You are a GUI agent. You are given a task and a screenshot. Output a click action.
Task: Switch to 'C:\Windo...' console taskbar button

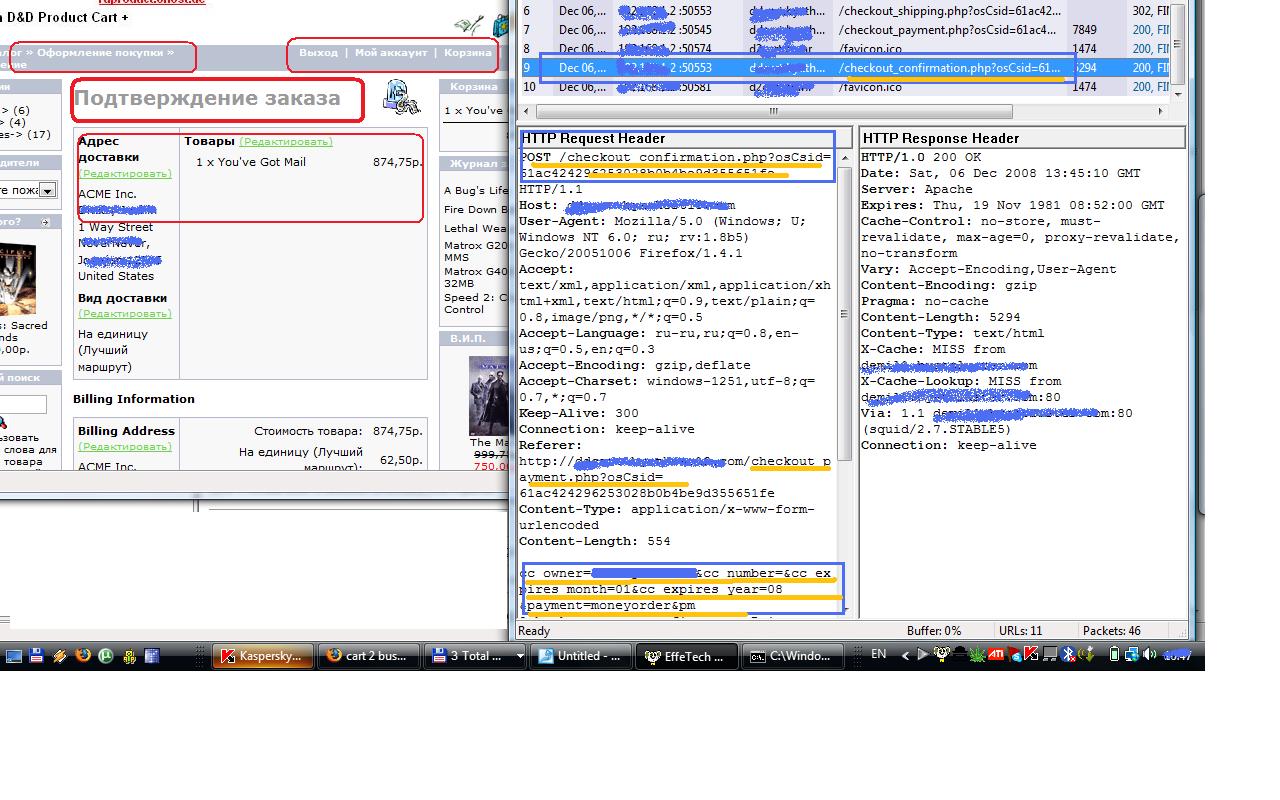click(794, 656)
